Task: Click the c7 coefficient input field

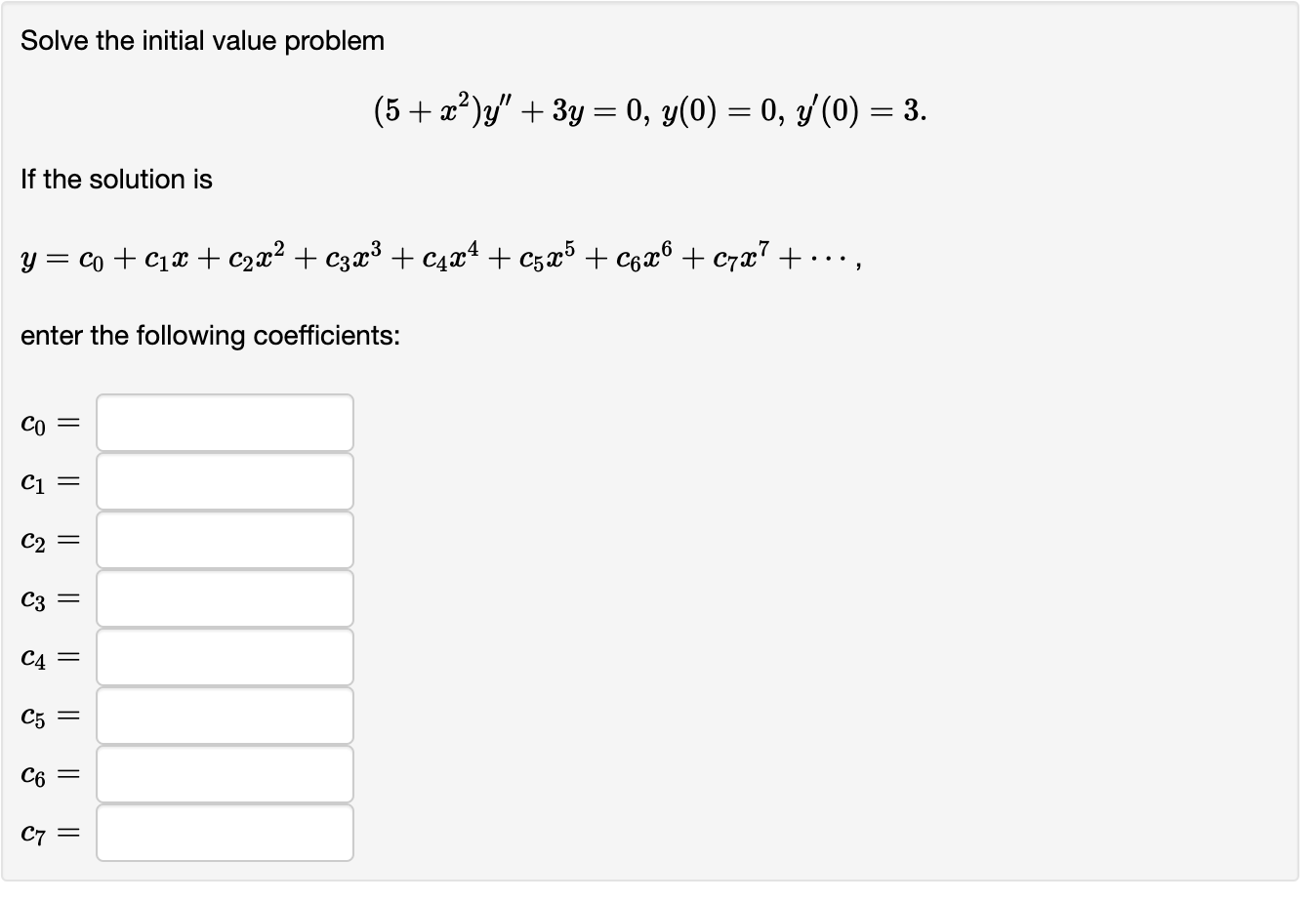Action: tap(224, 833)
